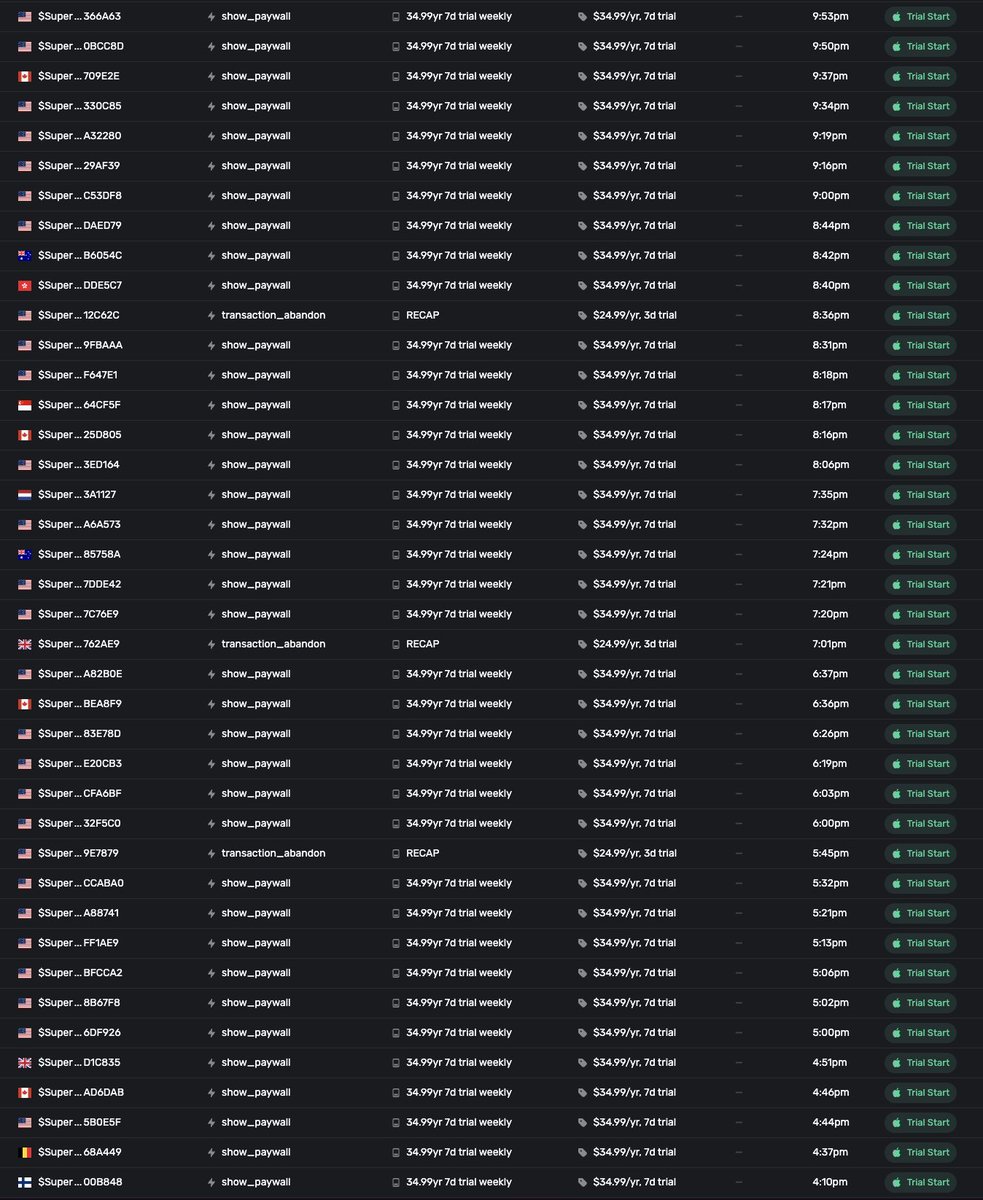Viewport: 983px width, 1200px height.
Task: Click the Trial Start badge for the 7:35pm row
Action: pyautogui.click(x=920, y=495)
